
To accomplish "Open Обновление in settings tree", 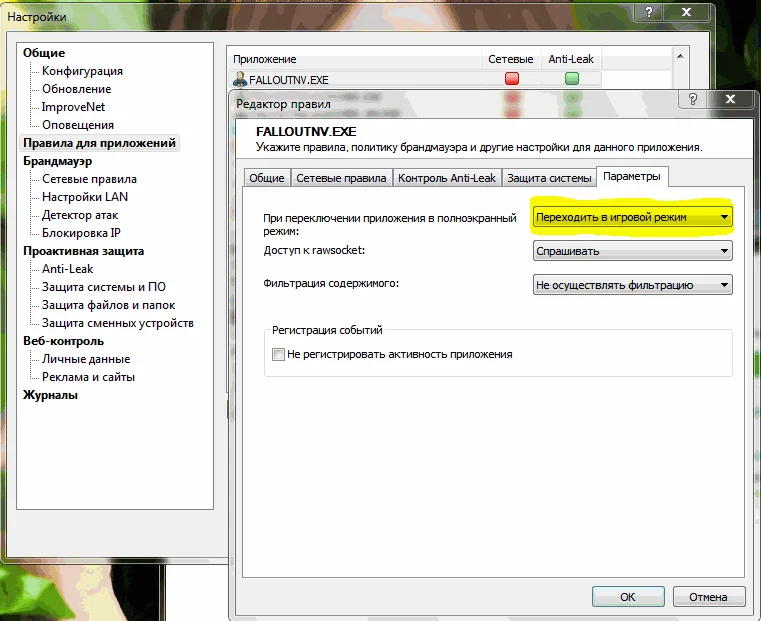I will (x=76, y=89).
